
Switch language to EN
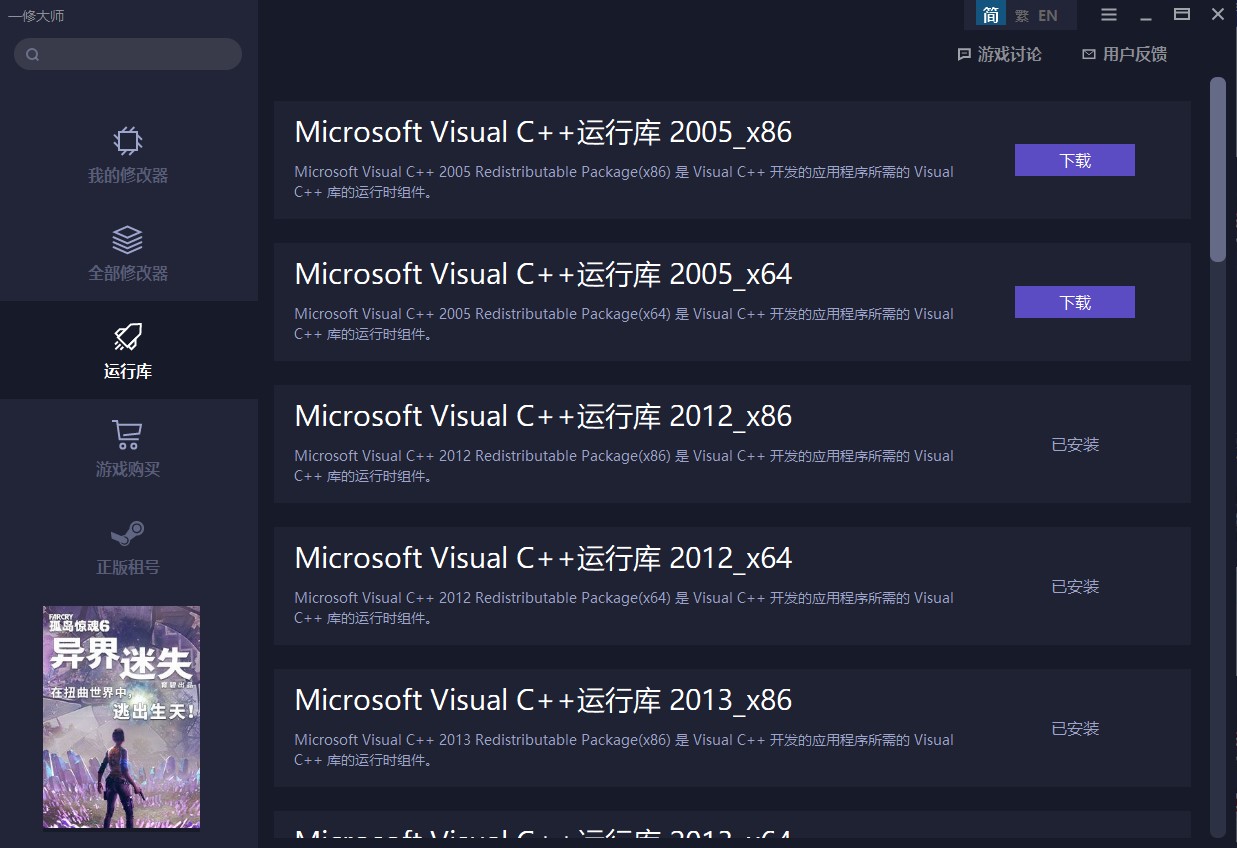coord(1048,15)
